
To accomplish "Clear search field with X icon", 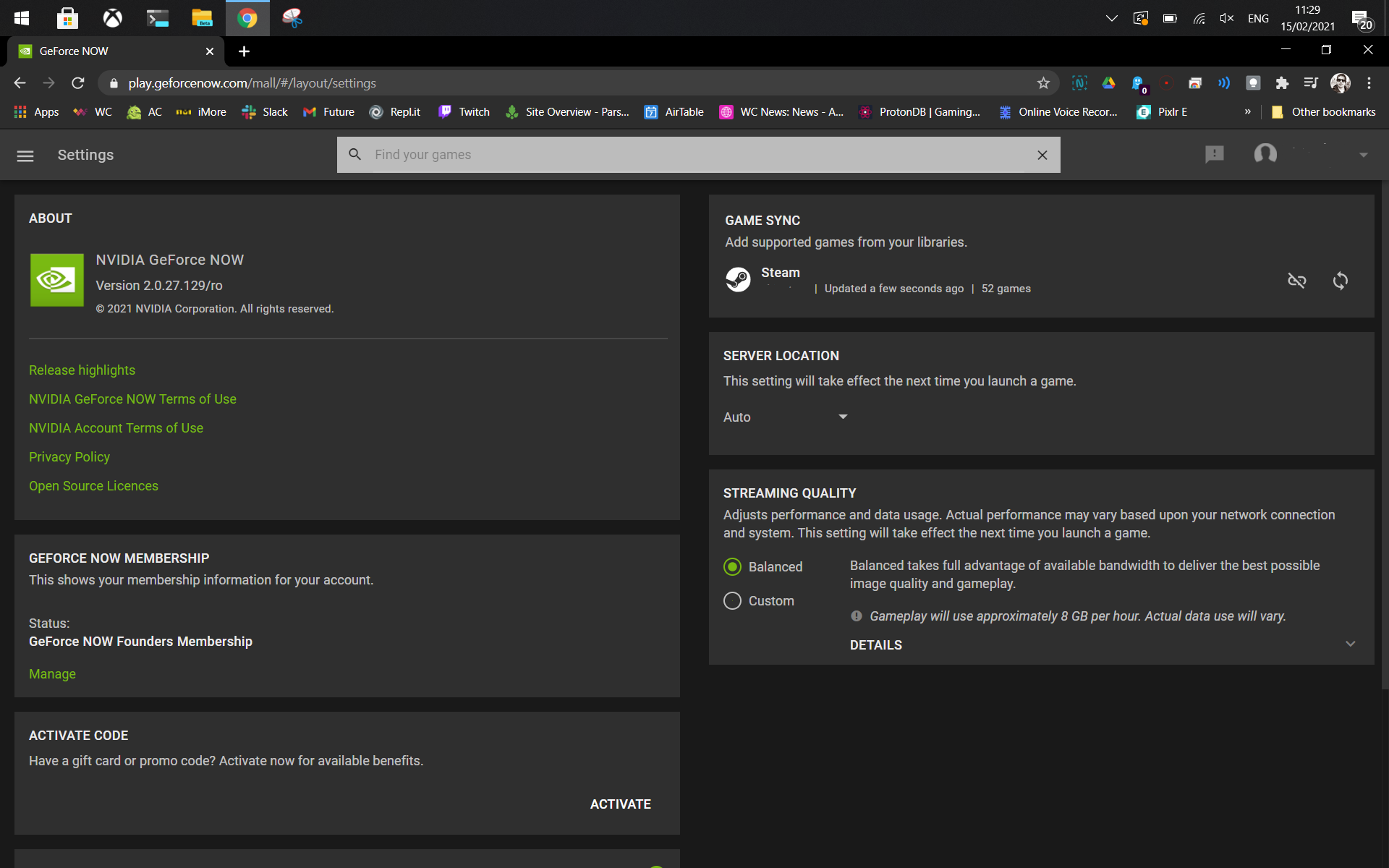I will coord(1042,155).
